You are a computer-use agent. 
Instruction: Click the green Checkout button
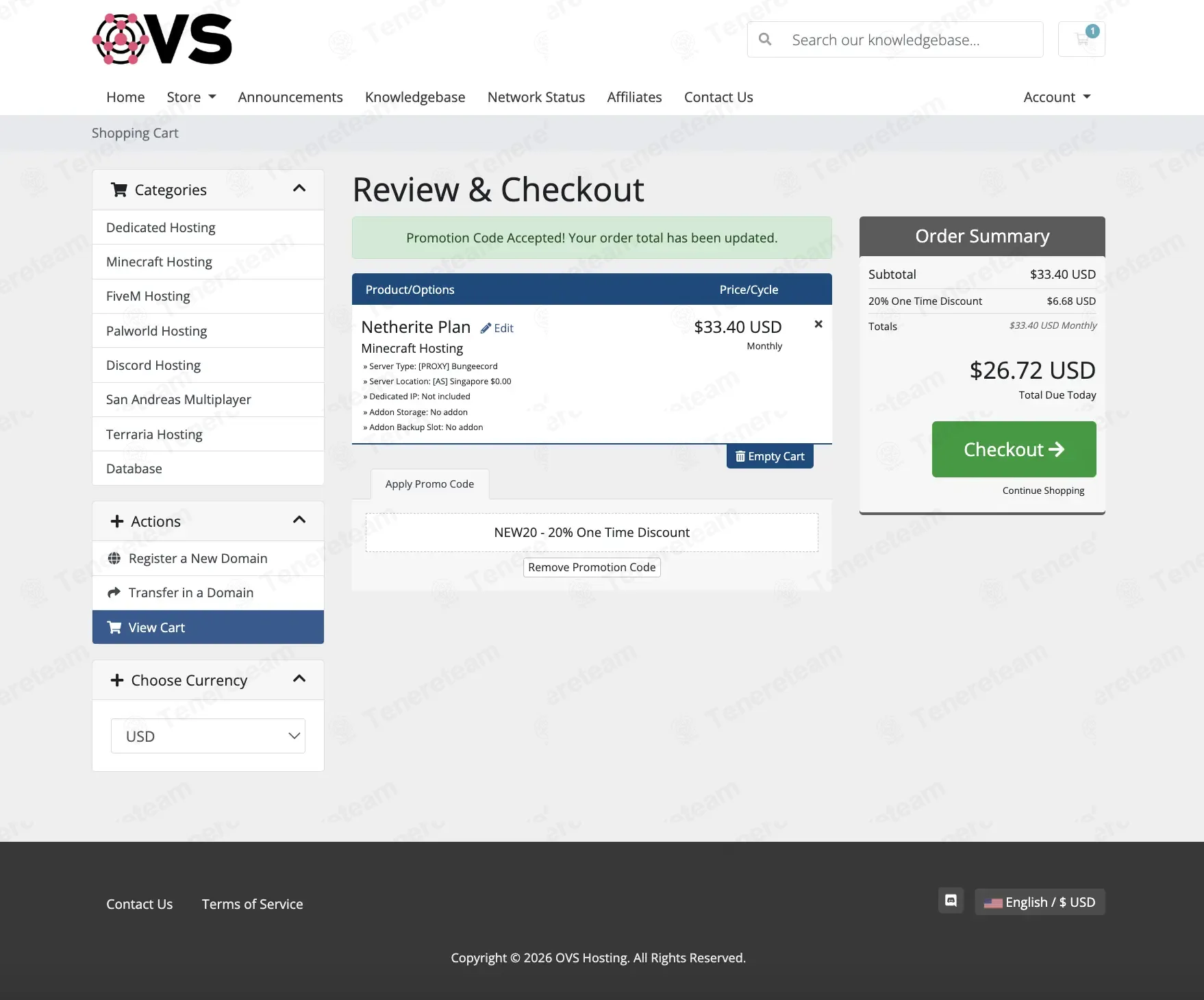coord(1014,449)
